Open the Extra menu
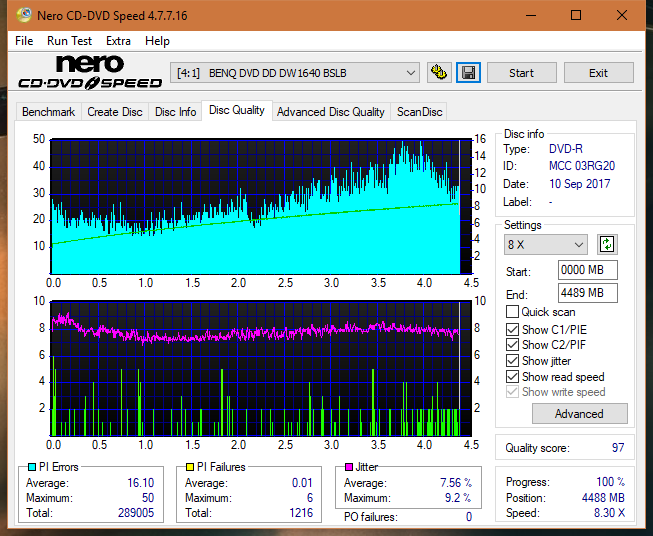The width and height of the screenshot is (653, 536). (118, 41)
